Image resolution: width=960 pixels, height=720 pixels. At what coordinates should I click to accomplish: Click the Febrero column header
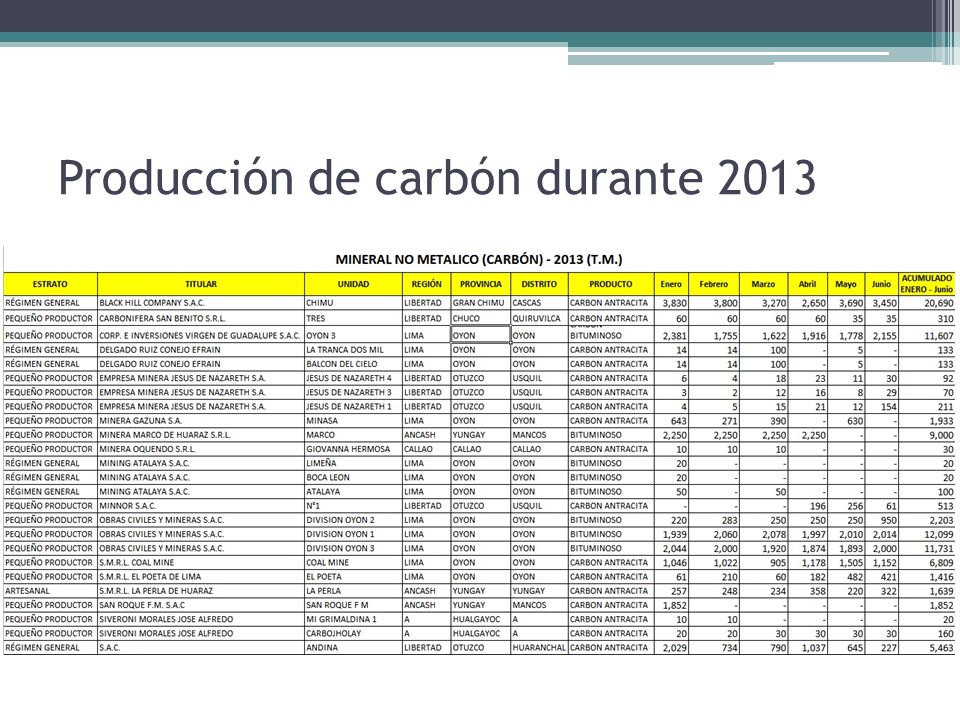(714, 284)
